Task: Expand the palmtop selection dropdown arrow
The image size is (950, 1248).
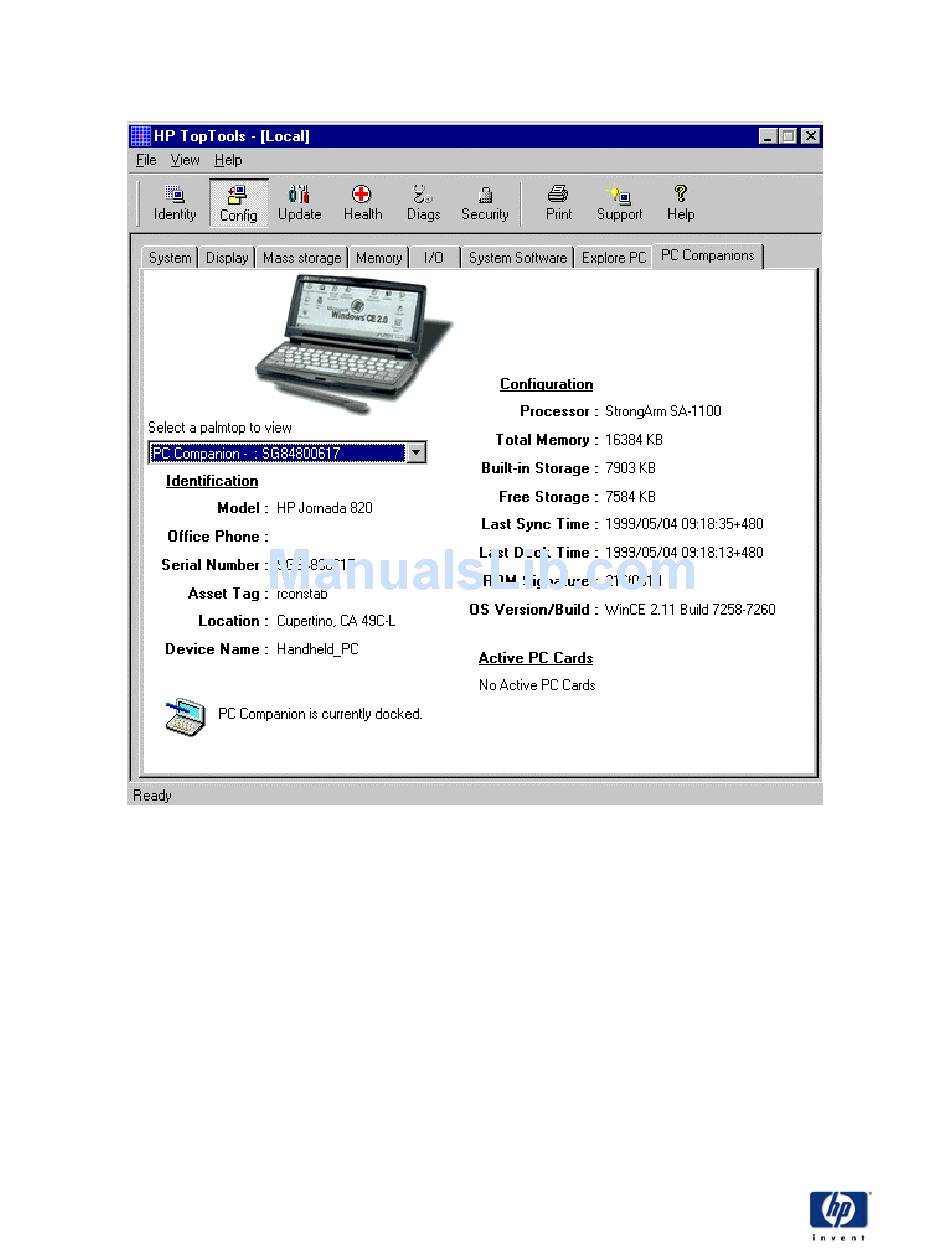Action: tap(416, 453)
